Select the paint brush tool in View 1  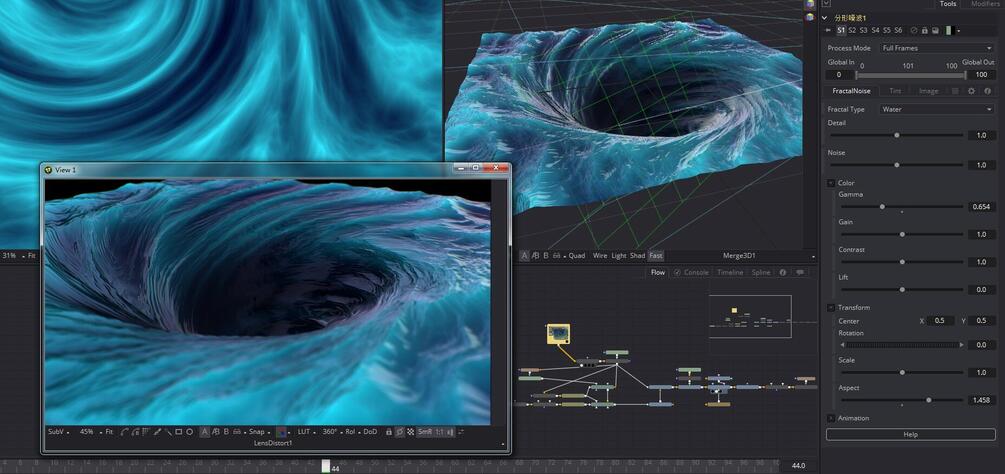pos(157,432)
